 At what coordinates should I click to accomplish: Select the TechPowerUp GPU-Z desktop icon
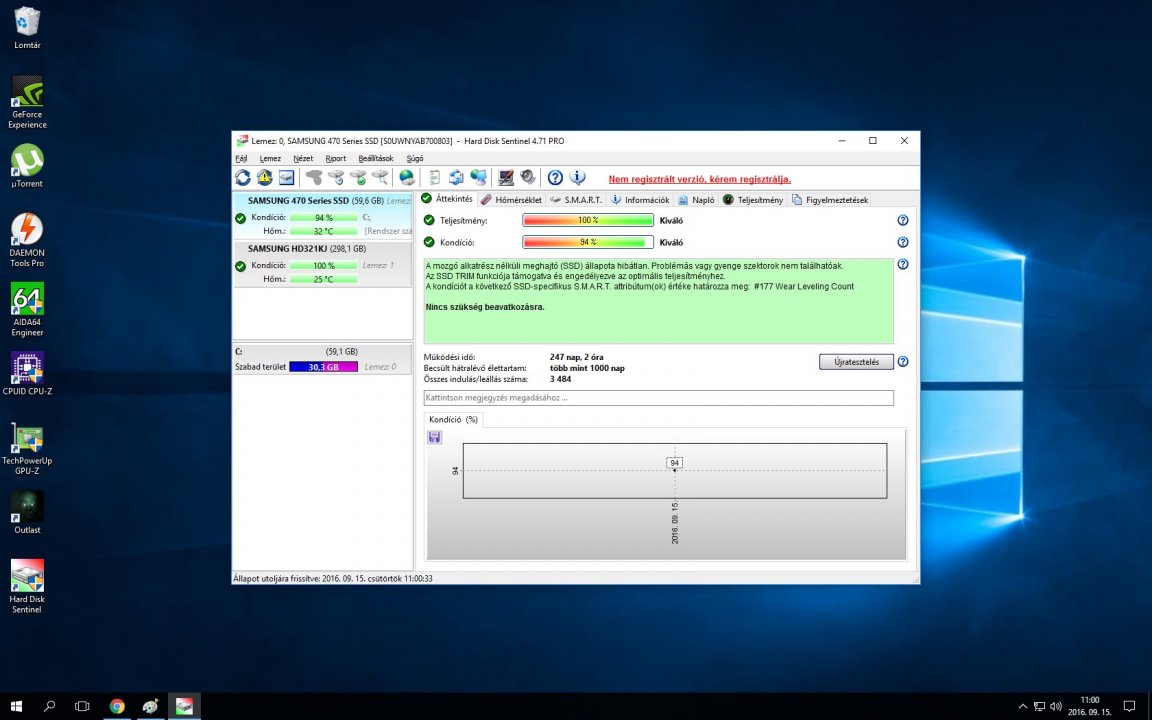pyautogui.click(x=27, y=448)
